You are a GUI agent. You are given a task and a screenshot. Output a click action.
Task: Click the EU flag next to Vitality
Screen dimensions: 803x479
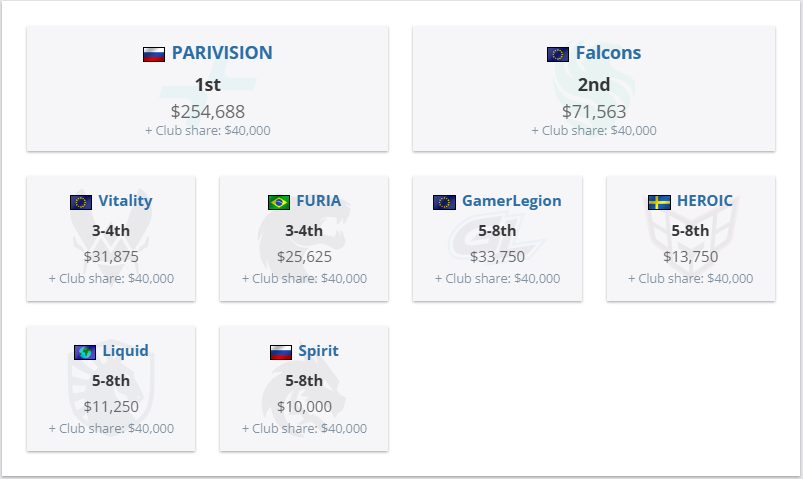tap(81, 202)
